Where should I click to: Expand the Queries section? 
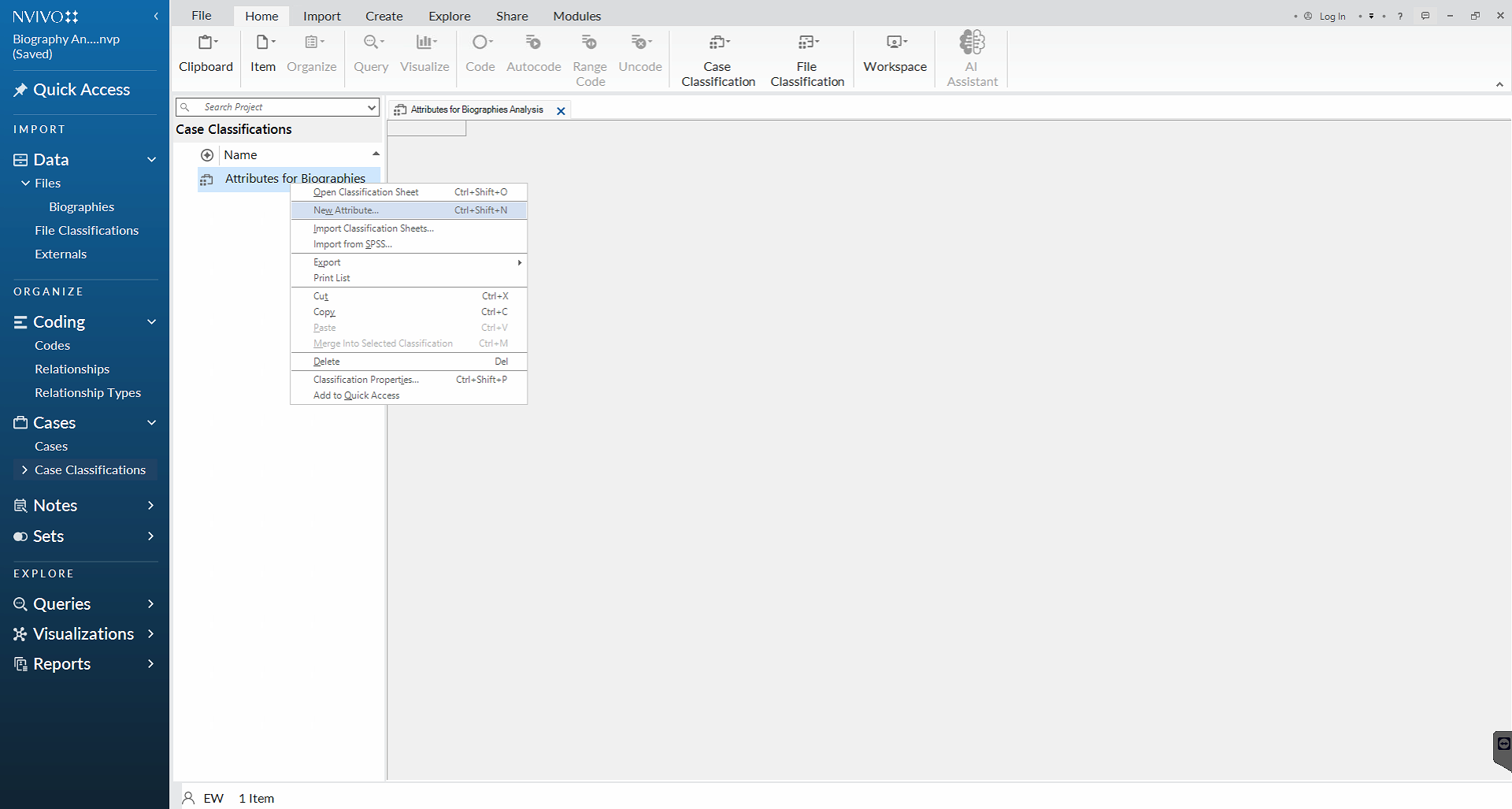tap(150, 604)
